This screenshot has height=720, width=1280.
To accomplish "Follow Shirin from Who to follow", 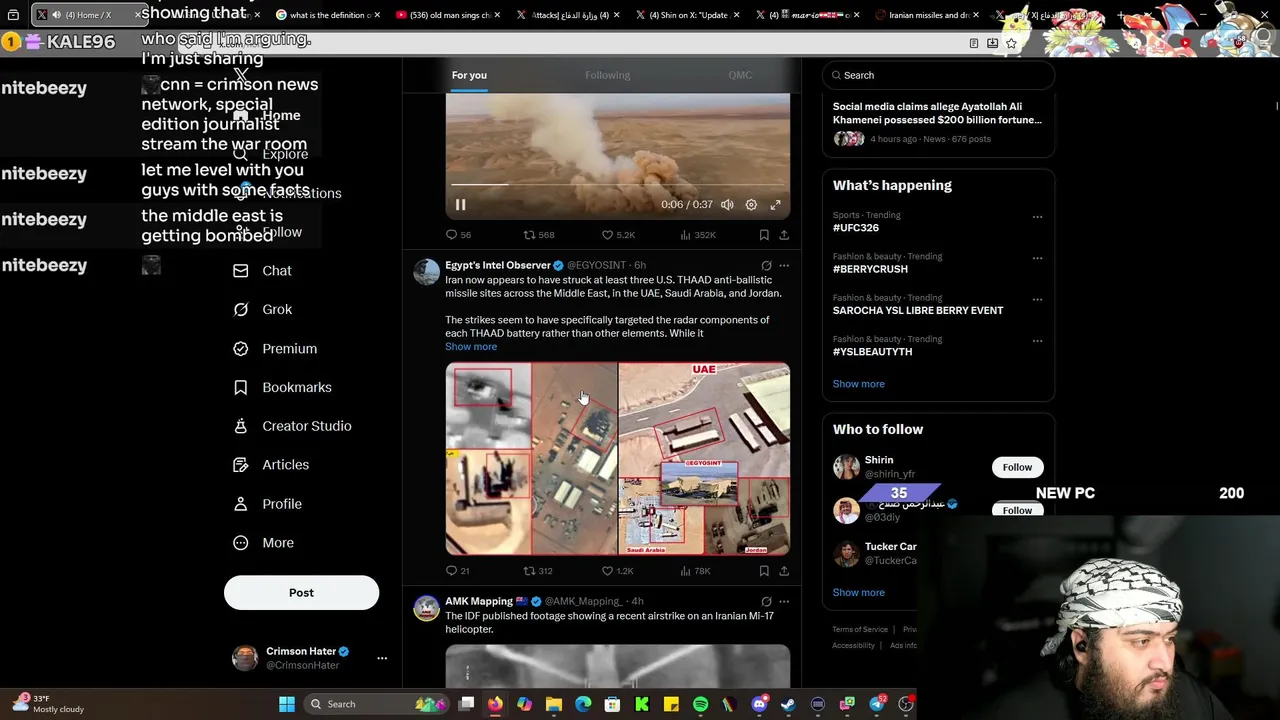I will pos(1017,467).
